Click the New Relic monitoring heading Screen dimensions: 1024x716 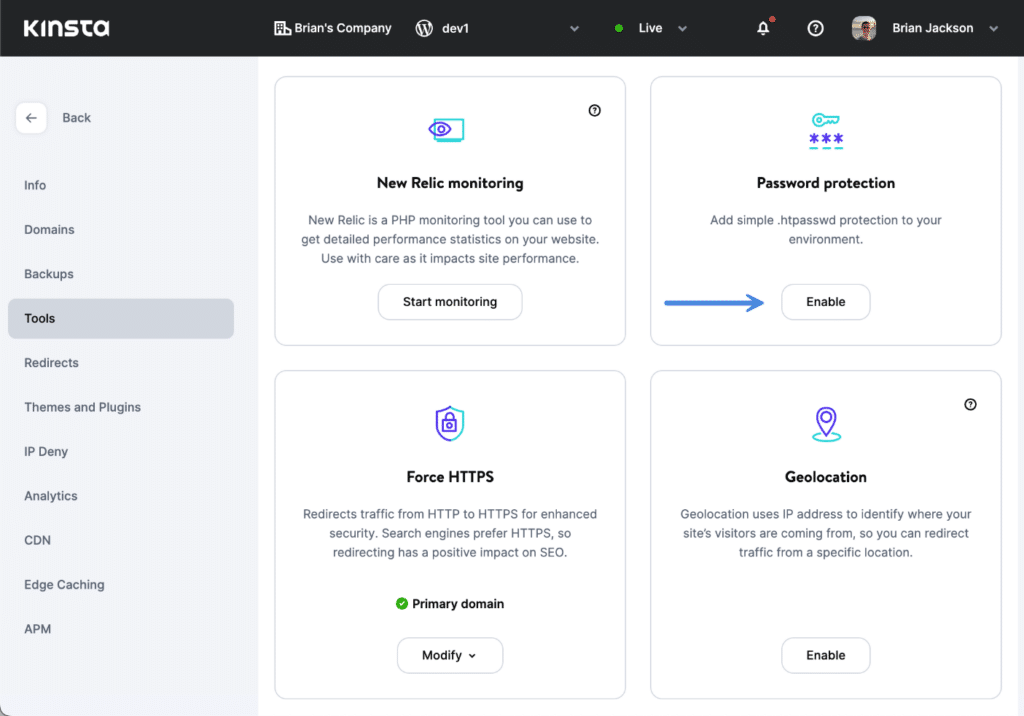pyautogui.click(x=450, y=184)
